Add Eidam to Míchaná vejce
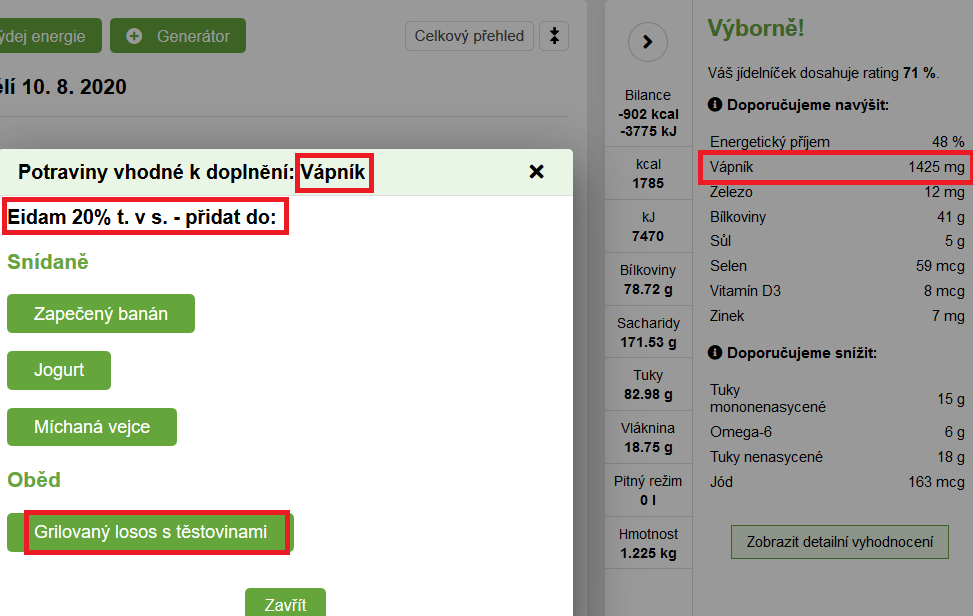The height and width of the screenshot is (616, 973). [x=92, y=427]
